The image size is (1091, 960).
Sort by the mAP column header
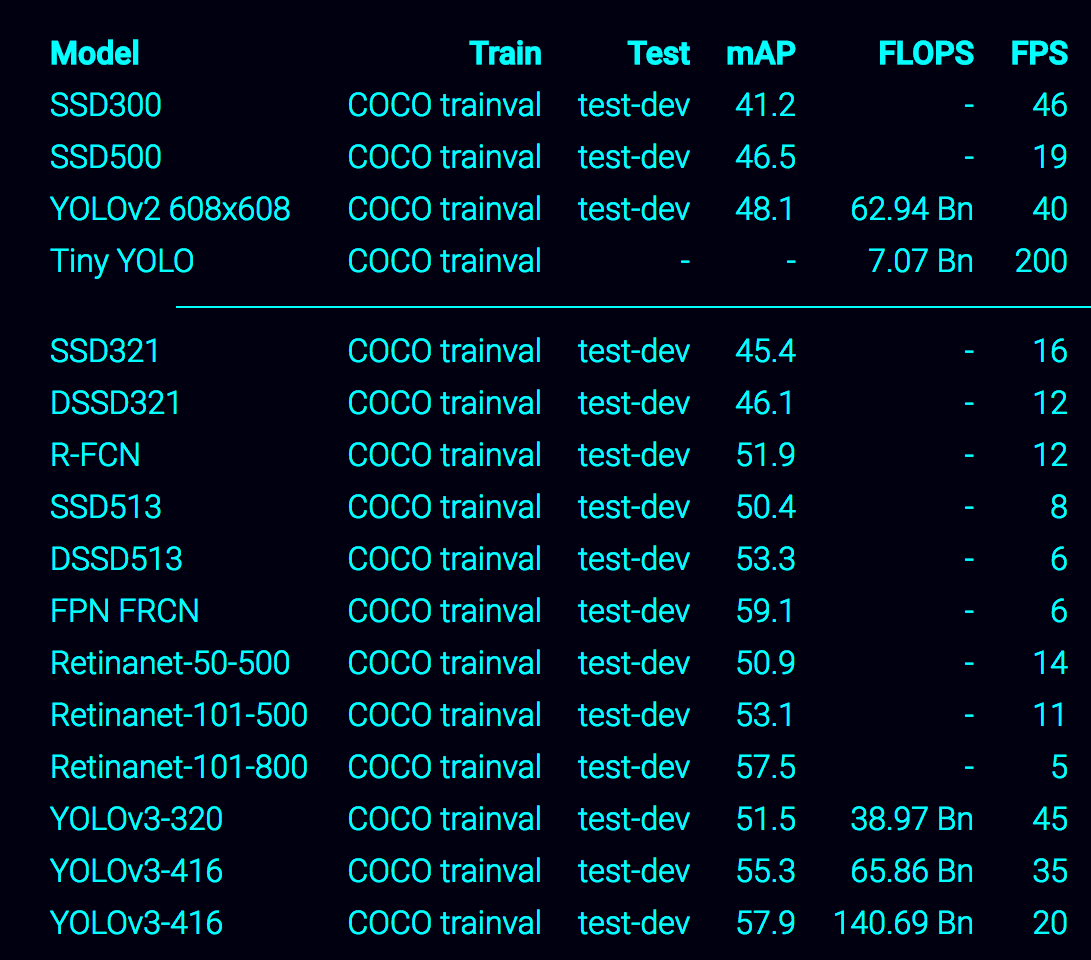point(762,54)
